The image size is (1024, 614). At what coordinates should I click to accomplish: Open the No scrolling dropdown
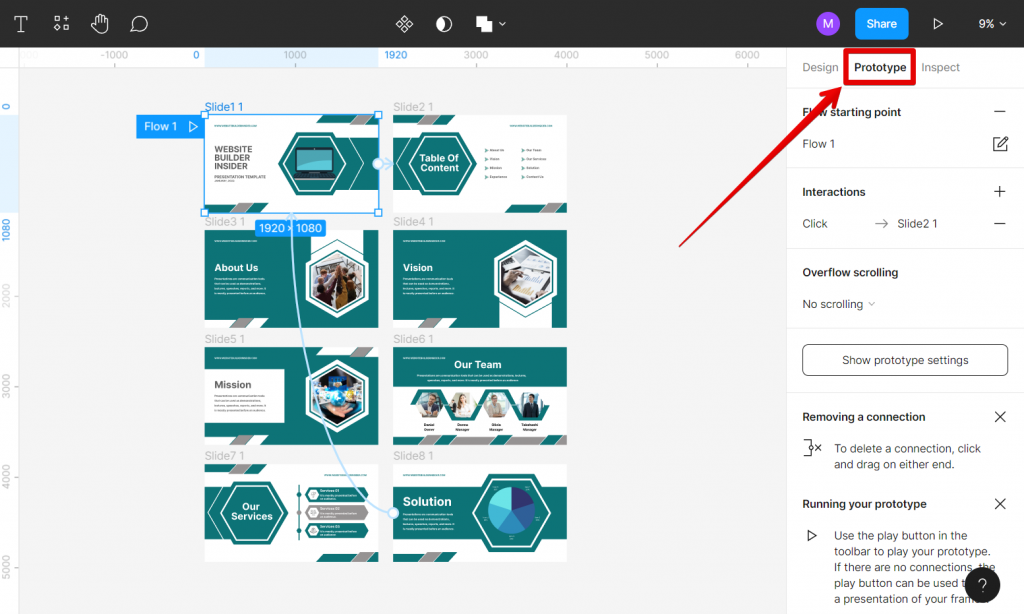click(838, 304)
